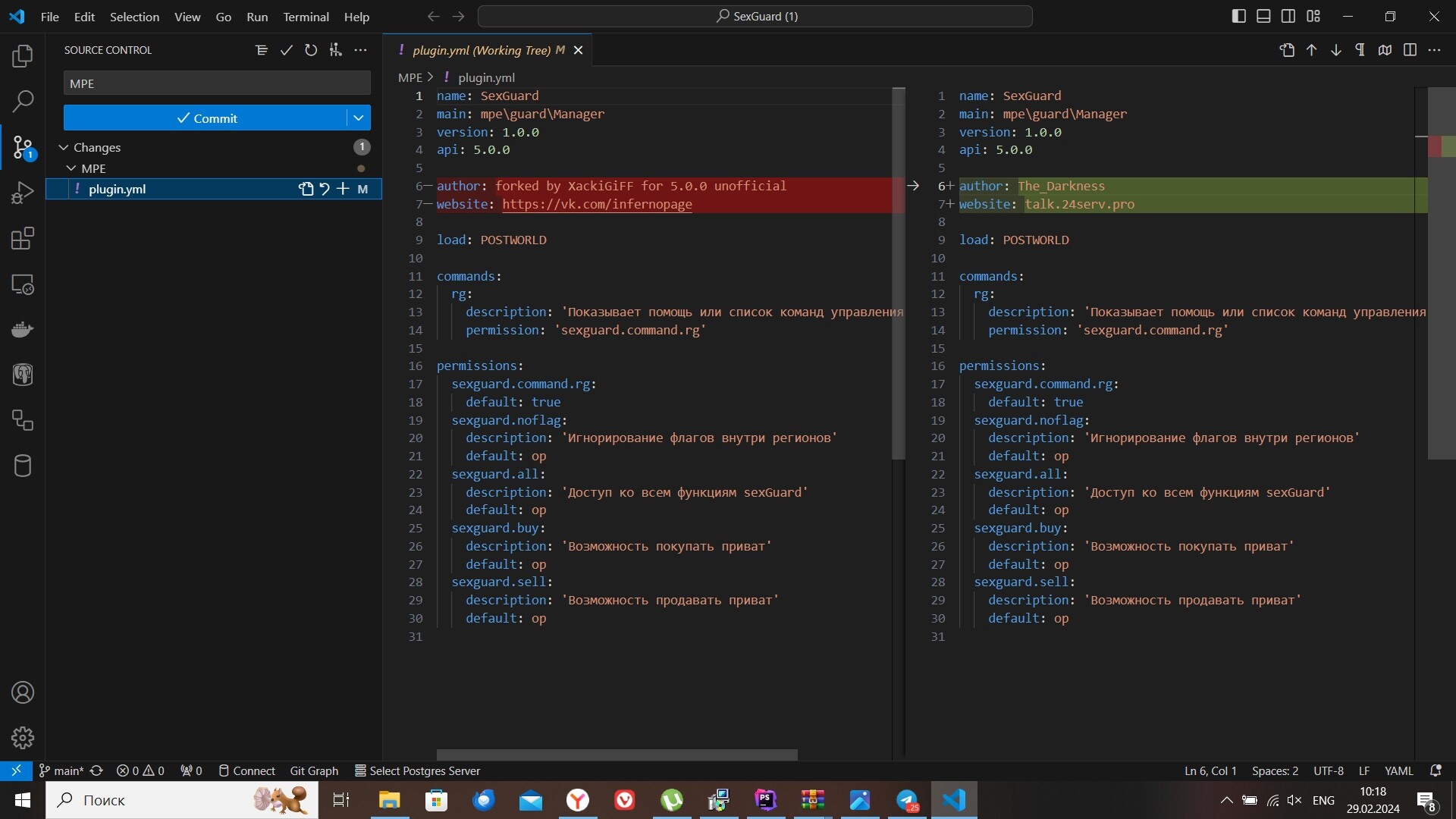Discard changes for plugin.yml

point(325,189)
